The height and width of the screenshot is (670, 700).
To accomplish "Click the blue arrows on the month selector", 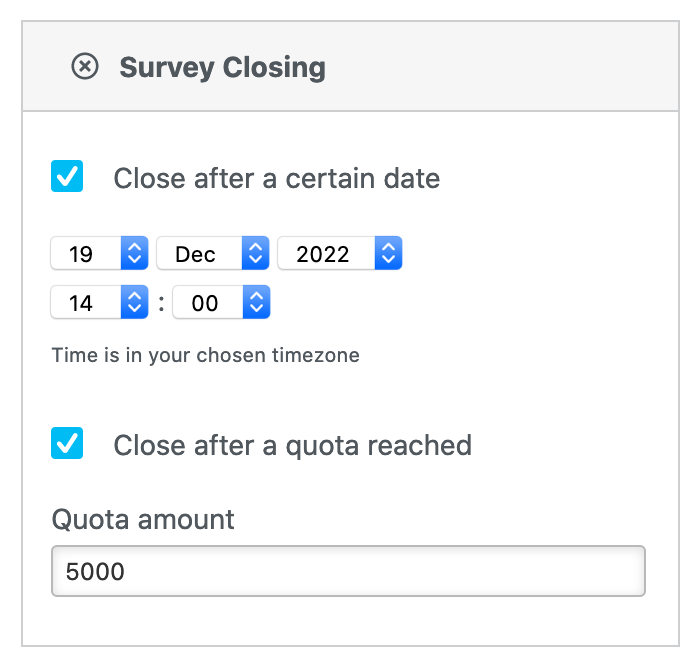I will pyautogui.click(x=256, y=254).
